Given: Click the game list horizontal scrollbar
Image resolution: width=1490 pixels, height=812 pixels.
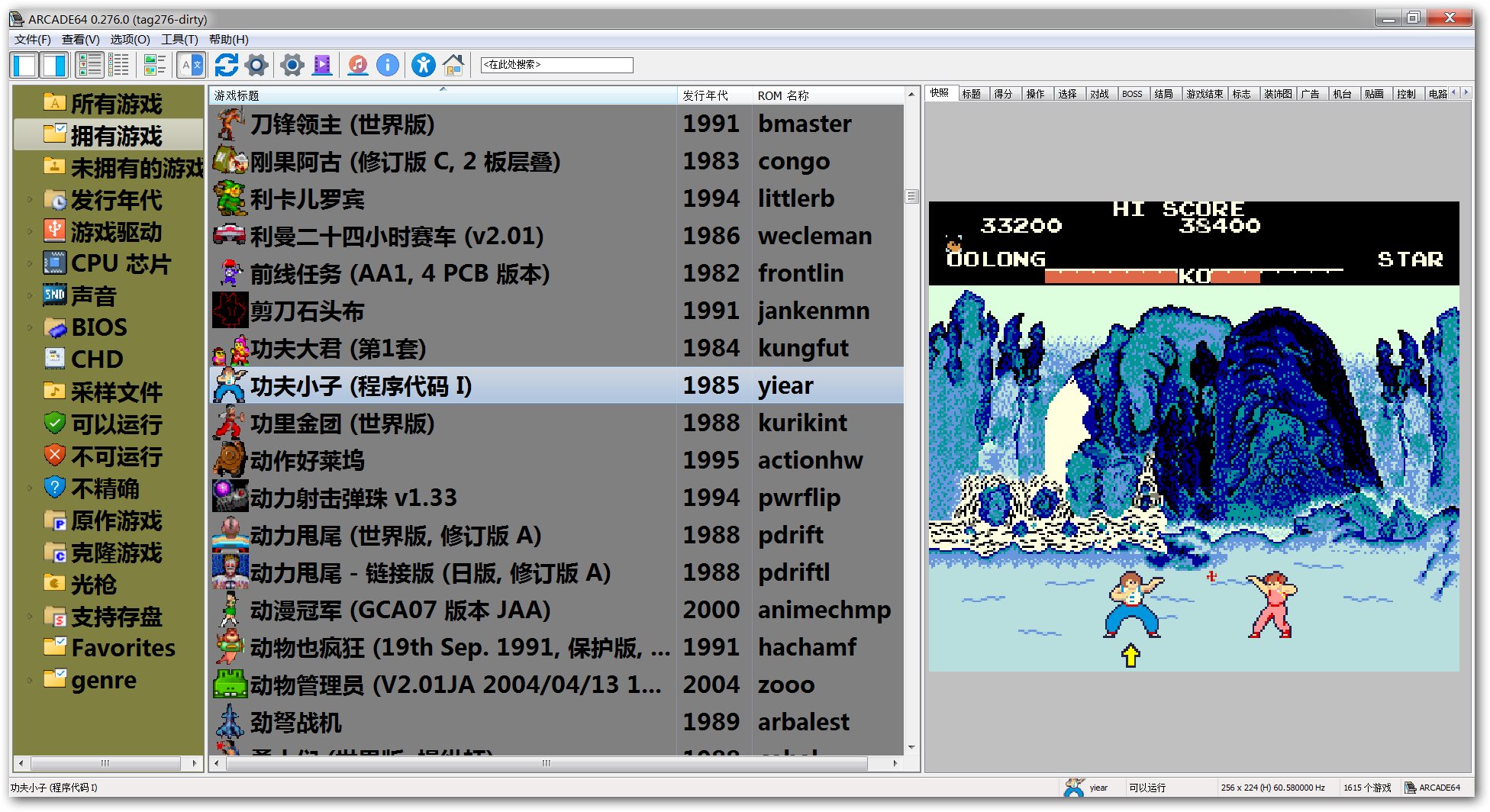Looking at the screenshot, I should click(547, 763).
